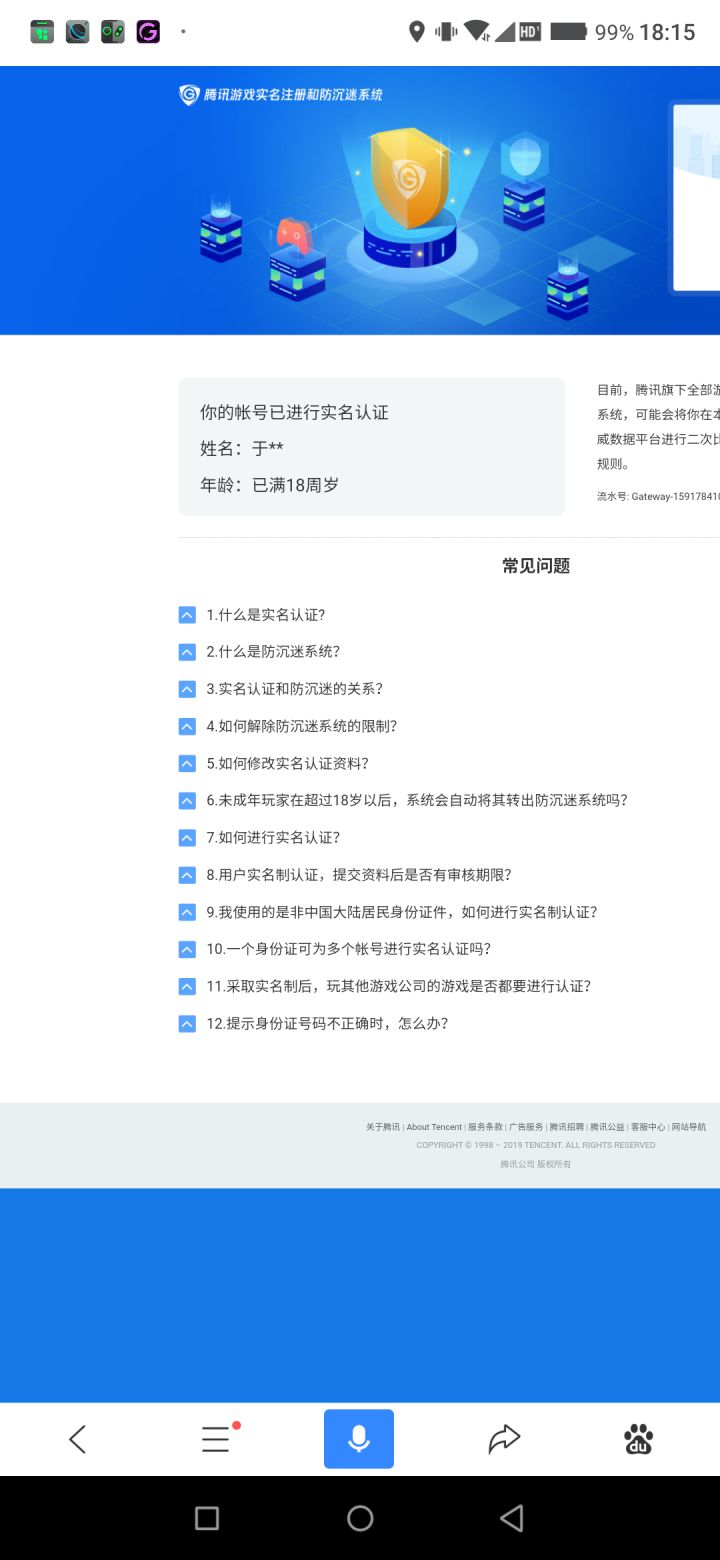Open the About Tencent footer link
The height and width of the screenshot is (1560, 720).
click(x=434, y=1127)
